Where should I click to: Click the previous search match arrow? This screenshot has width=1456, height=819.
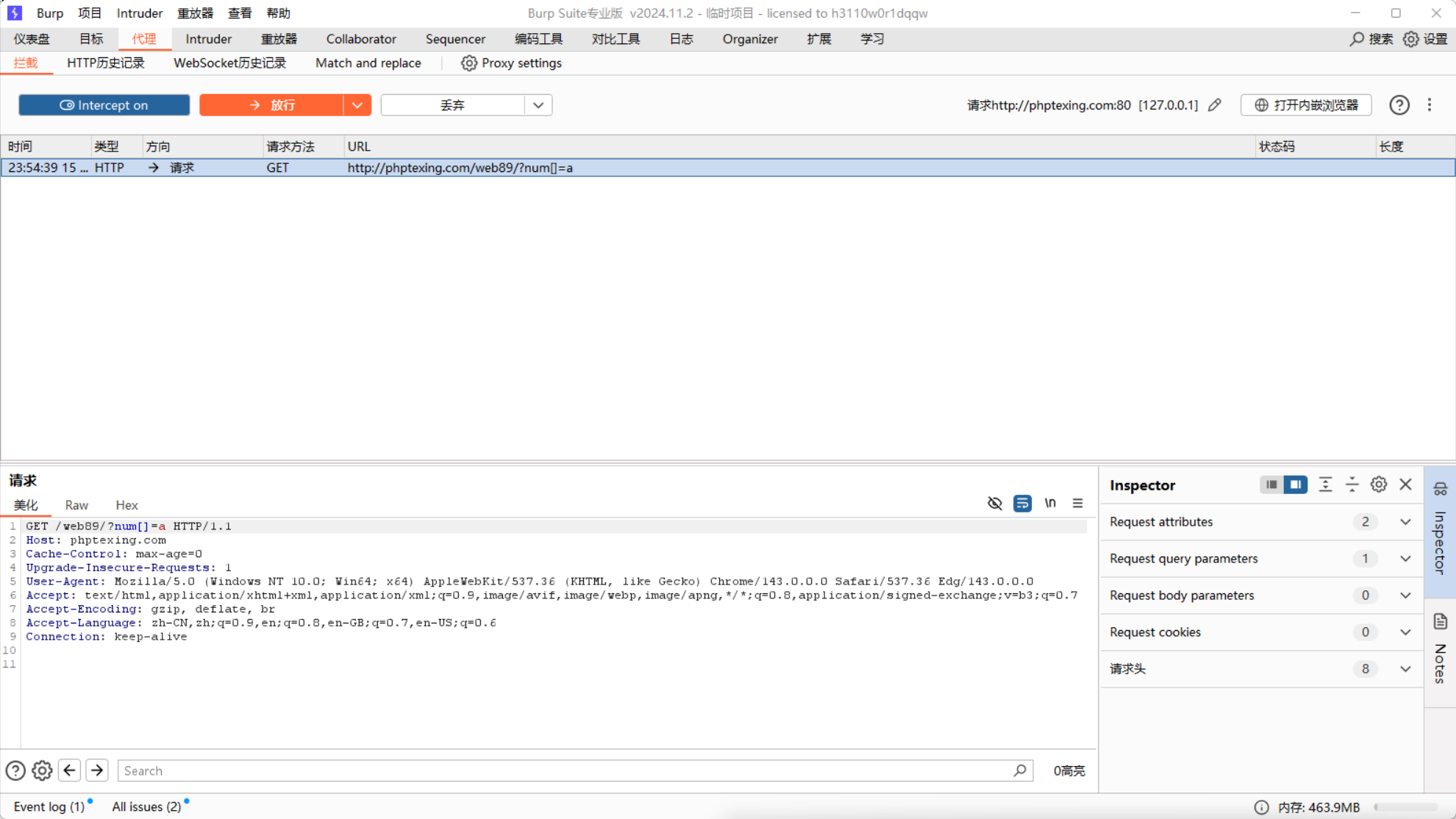[70, 770]
